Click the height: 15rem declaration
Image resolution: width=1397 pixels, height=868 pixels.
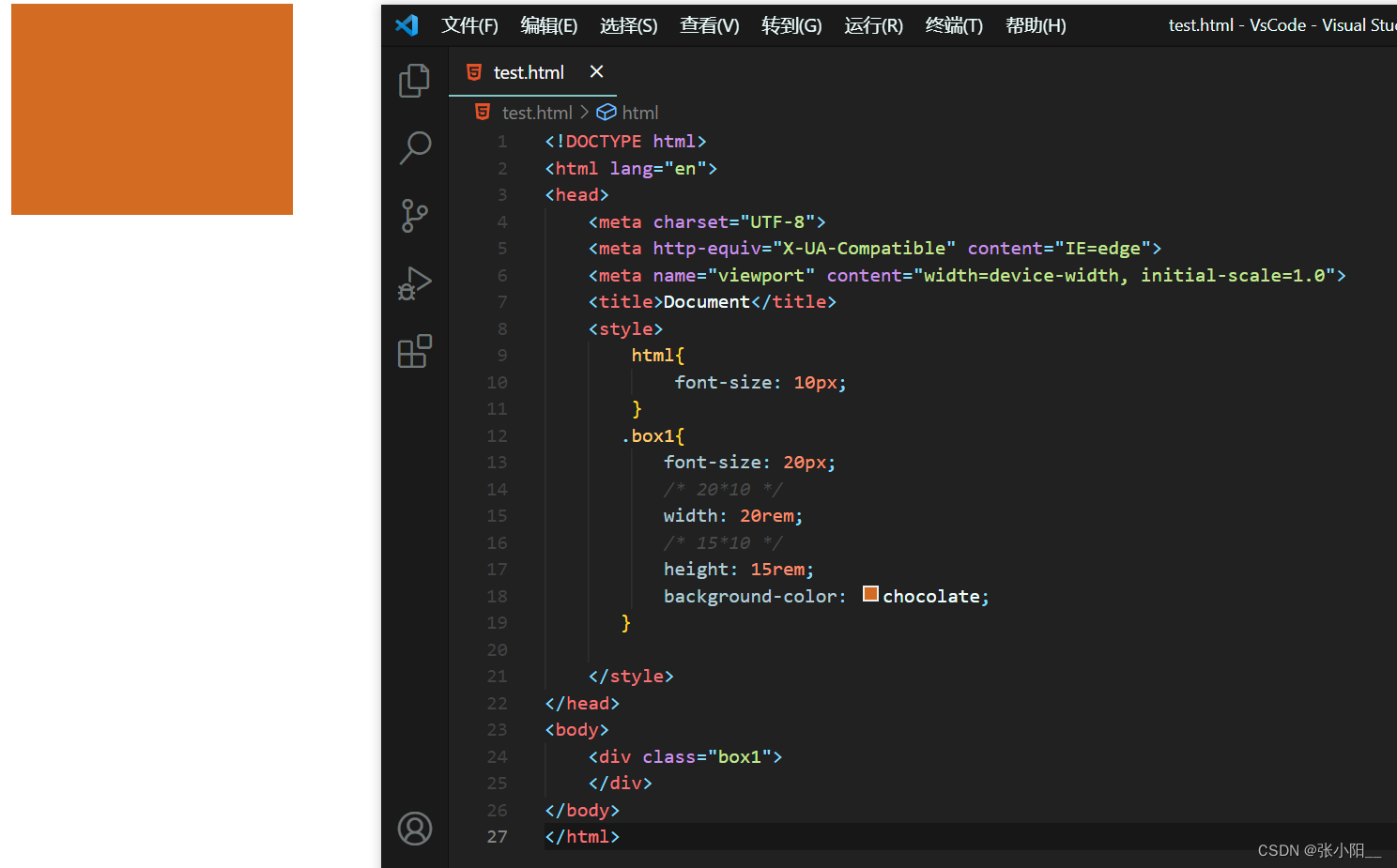(x=739, y=569)
